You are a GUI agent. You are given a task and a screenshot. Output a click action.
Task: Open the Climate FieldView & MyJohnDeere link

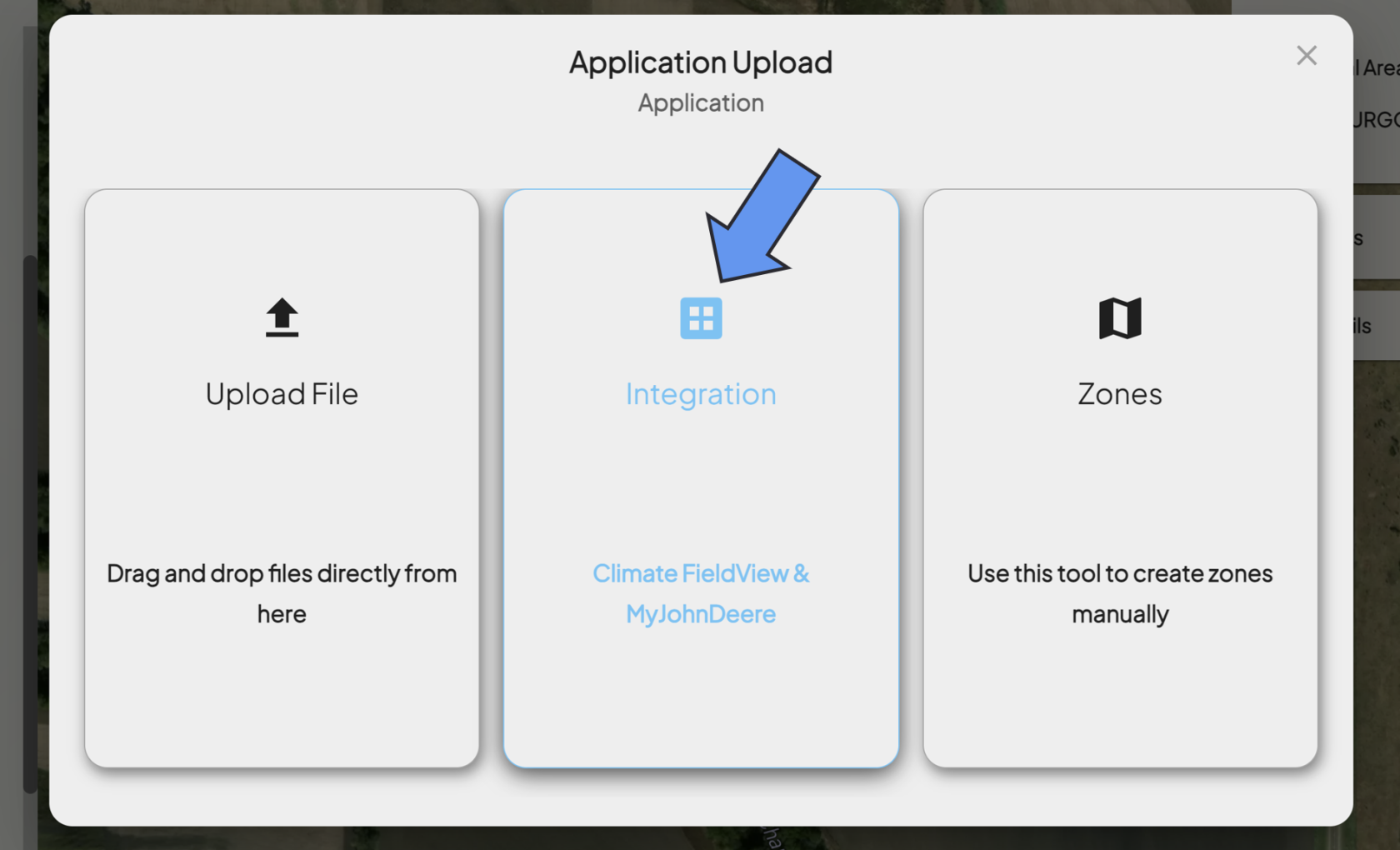pos(701,593)
